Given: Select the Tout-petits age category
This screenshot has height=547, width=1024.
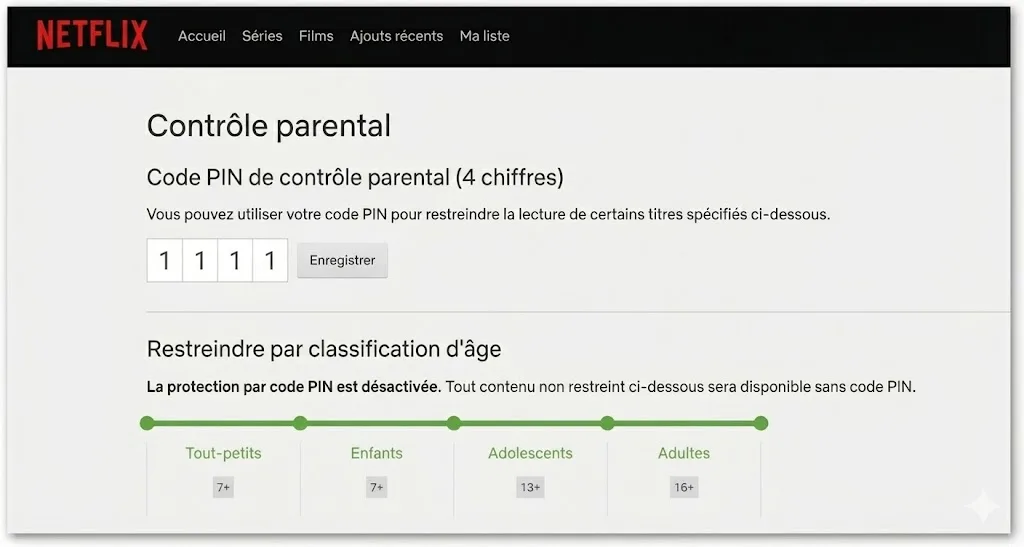Looking at the screenshot, I should pyautogui.click(x=223, y=453).
